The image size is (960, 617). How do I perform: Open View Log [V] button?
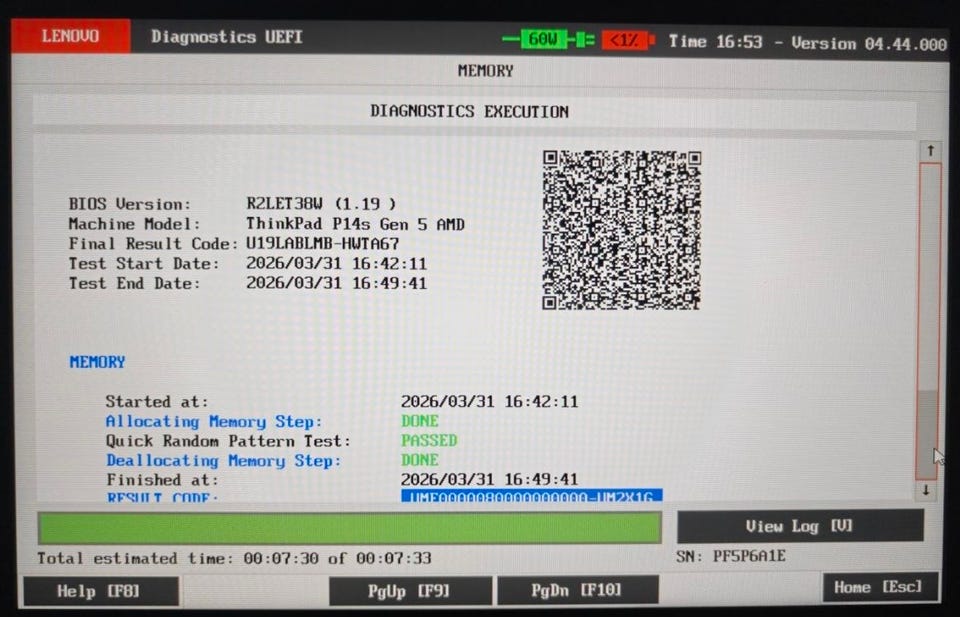pyautogui.click(x=800, y=526)
